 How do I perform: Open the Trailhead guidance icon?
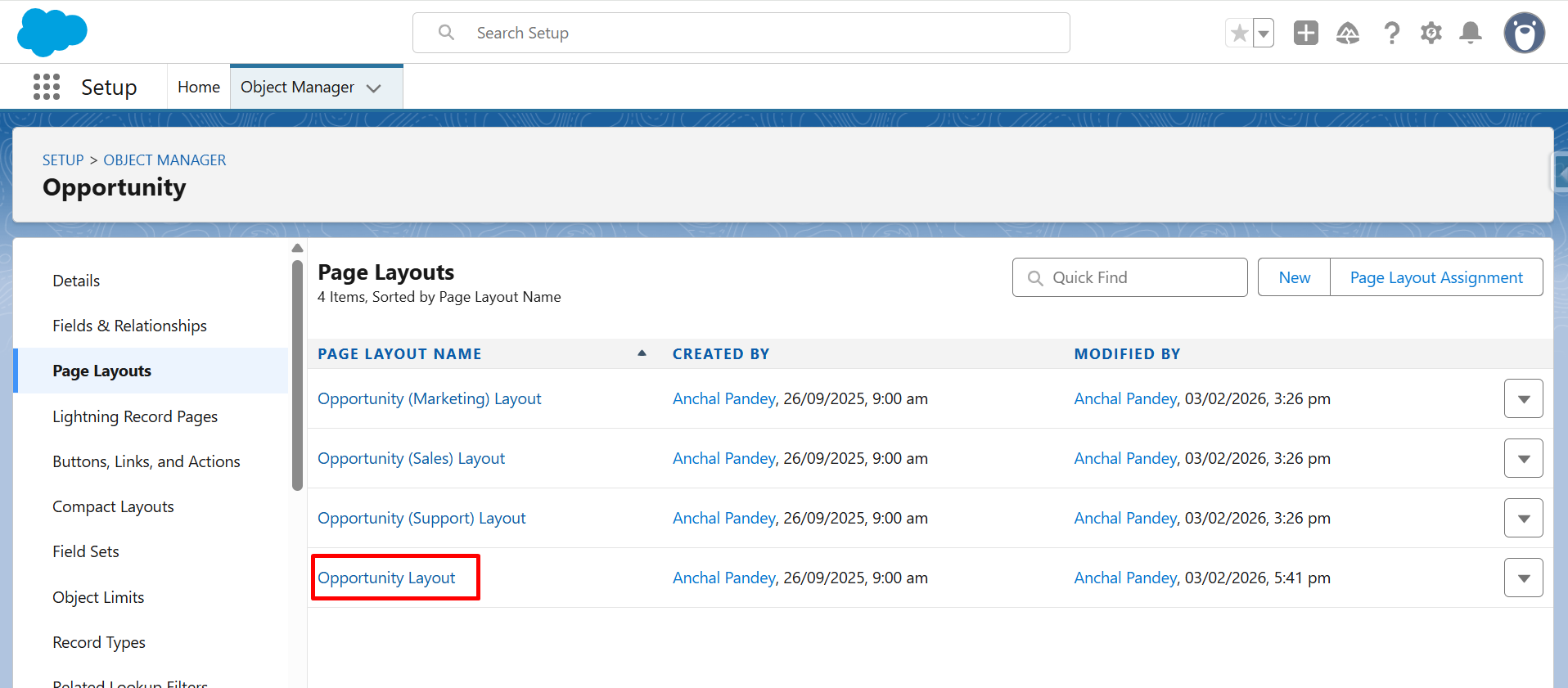click(x=1347, y=34)
